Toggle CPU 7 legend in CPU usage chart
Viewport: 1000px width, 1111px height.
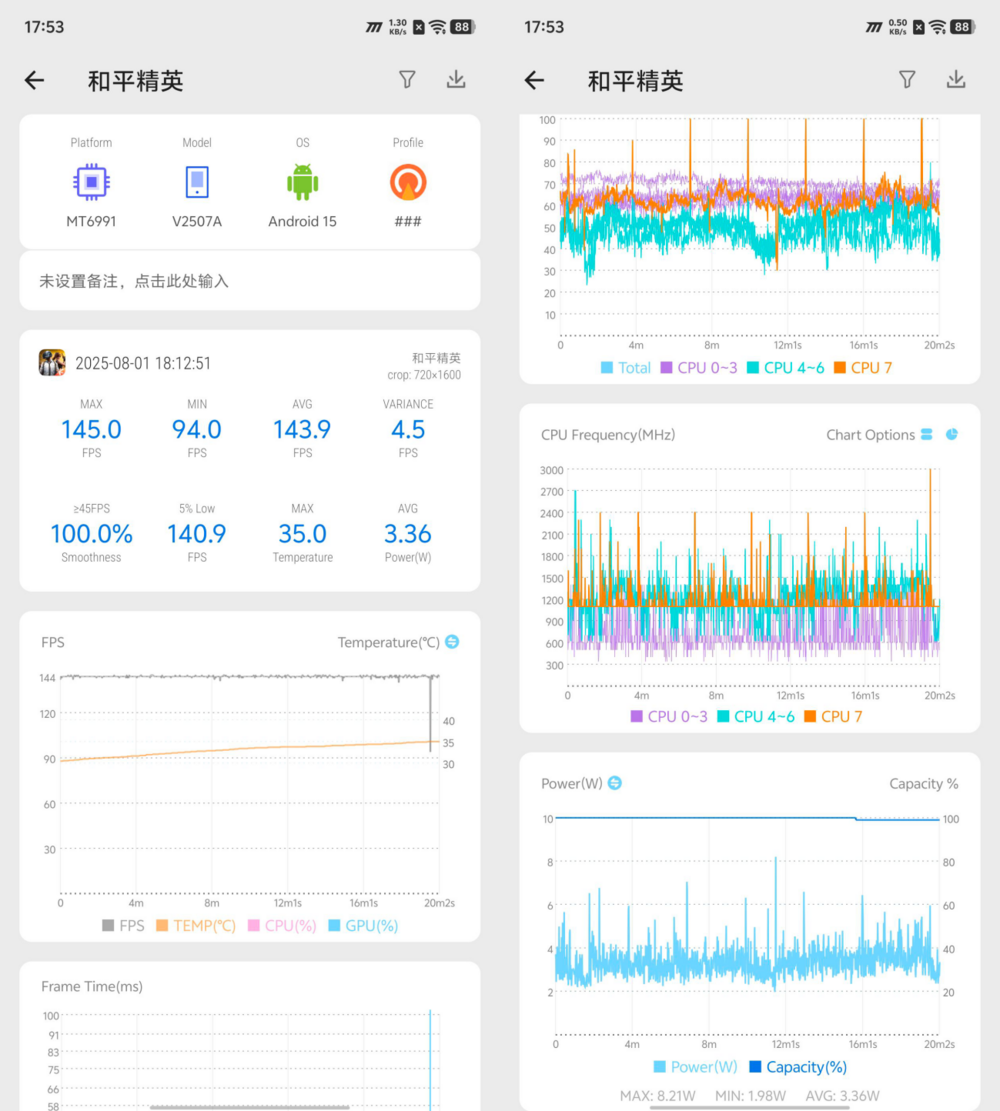click(x=863, y=368)
